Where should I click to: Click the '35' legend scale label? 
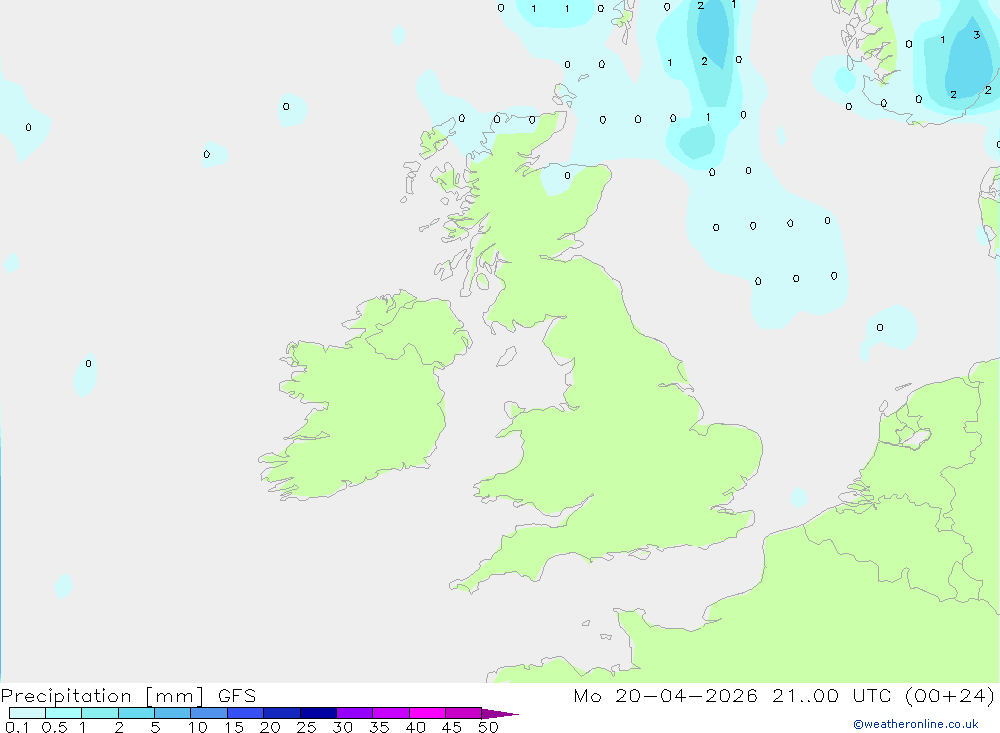pos(379,727)
